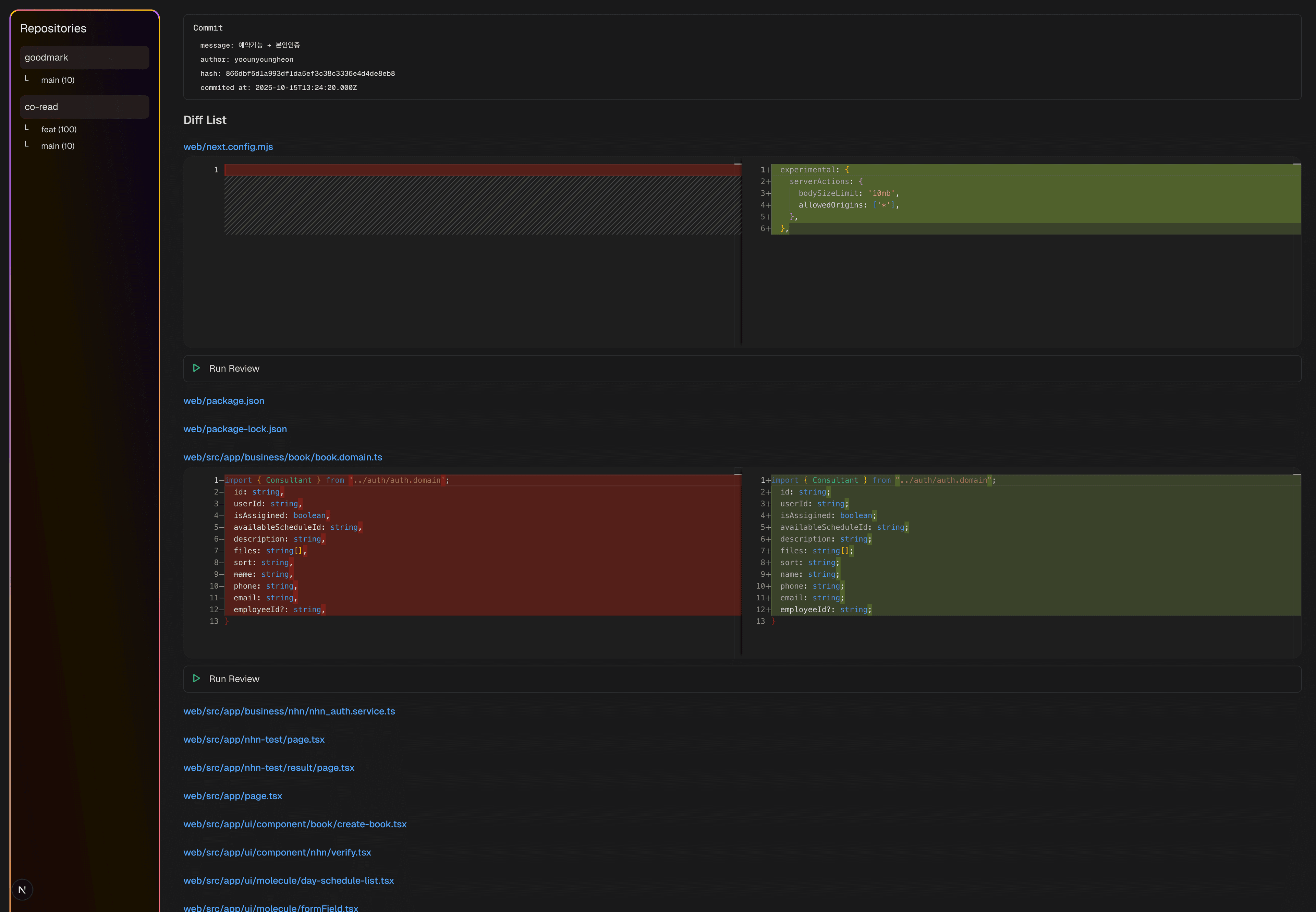This screenshot has height=912, width=1316.
Task: Expand the nhn_auth.service.ts diff
Action: (289, 711)
